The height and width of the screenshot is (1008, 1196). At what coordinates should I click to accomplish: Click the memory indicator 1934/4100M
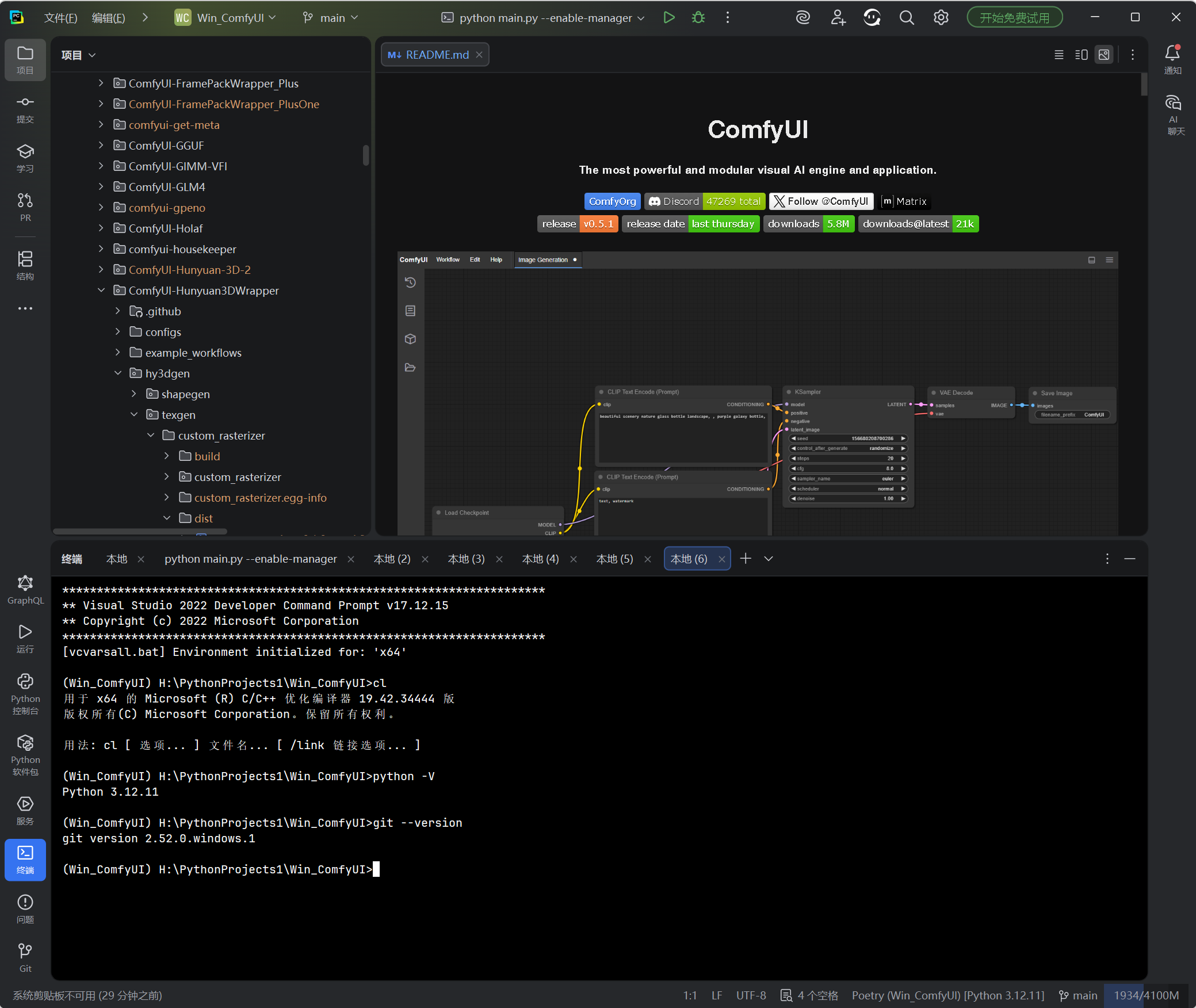click(1145, 995)
